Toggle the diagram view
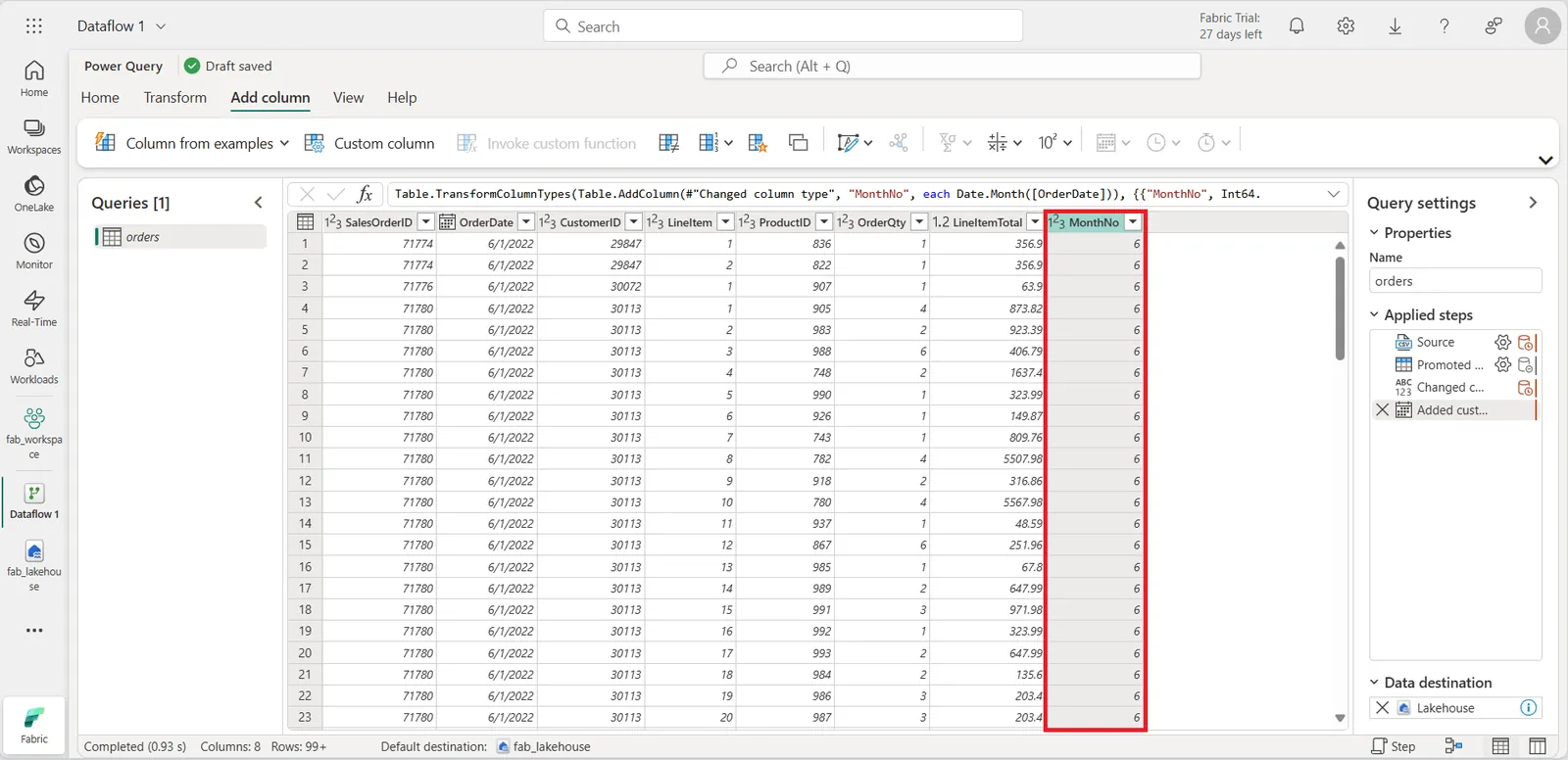This screenshot has width=1568, height=760. coord(1453,746)
